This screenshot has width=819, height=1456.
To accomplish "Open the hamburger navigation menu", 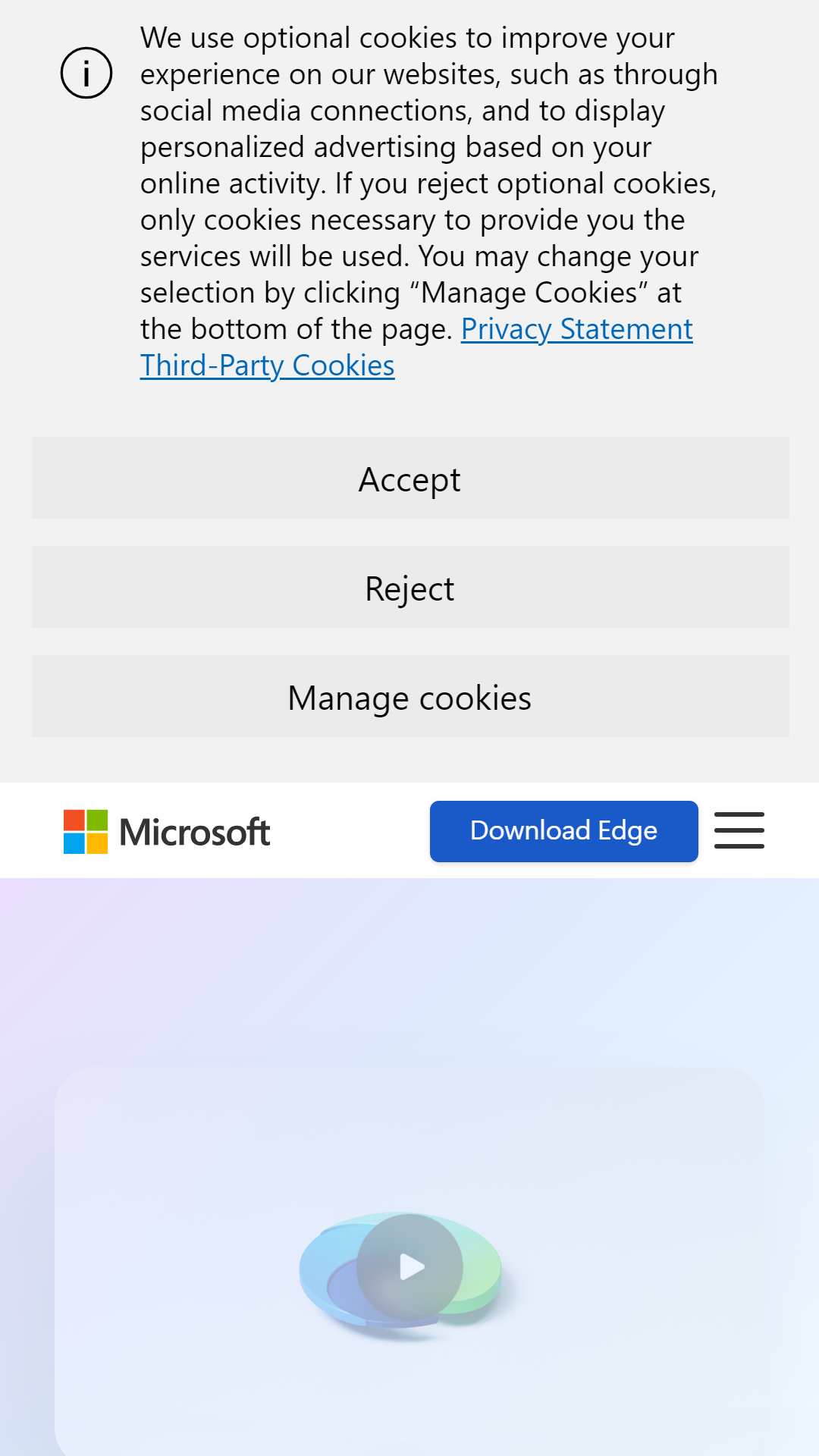I will [739, 830].
